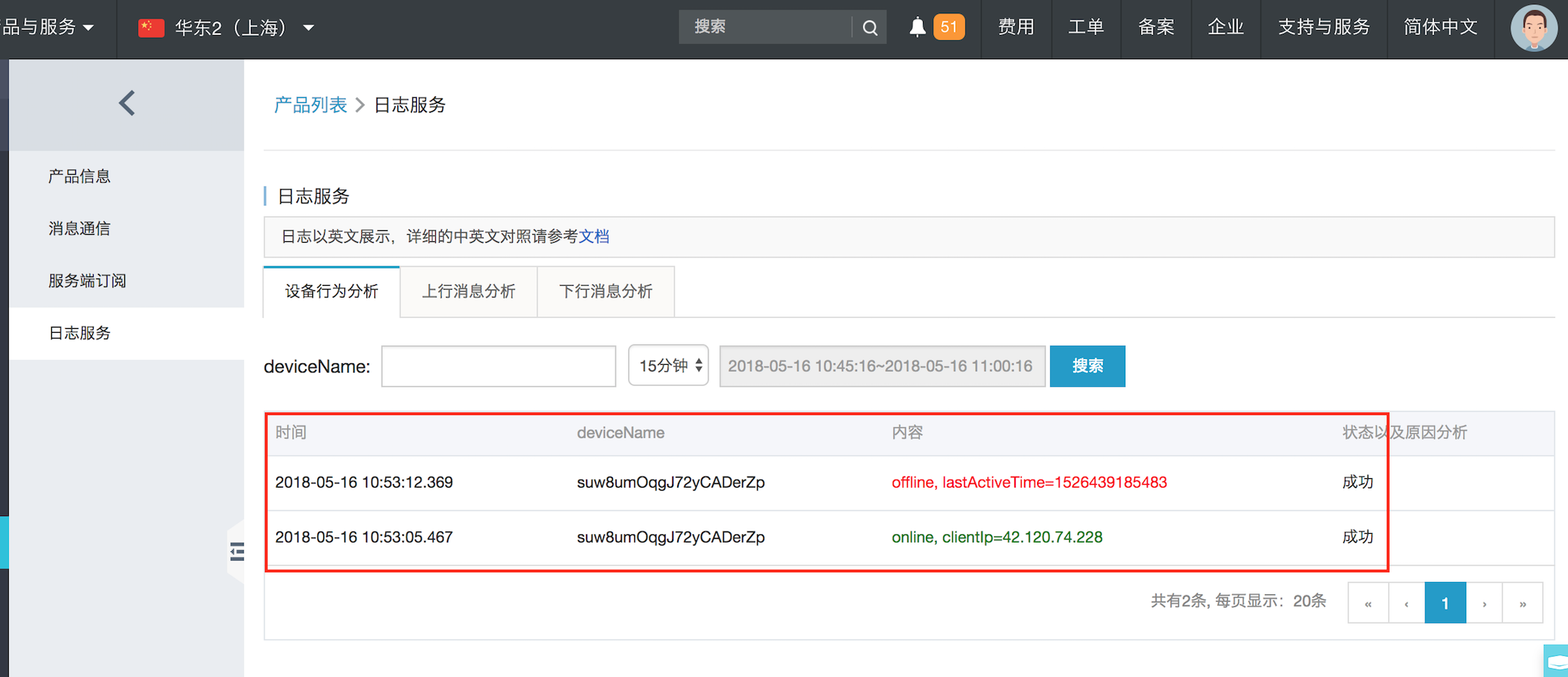Viewport: 1568px width, 677px height.
Task: Toggle the sidebar collapse handle icon
Action: tap(237, 551)
